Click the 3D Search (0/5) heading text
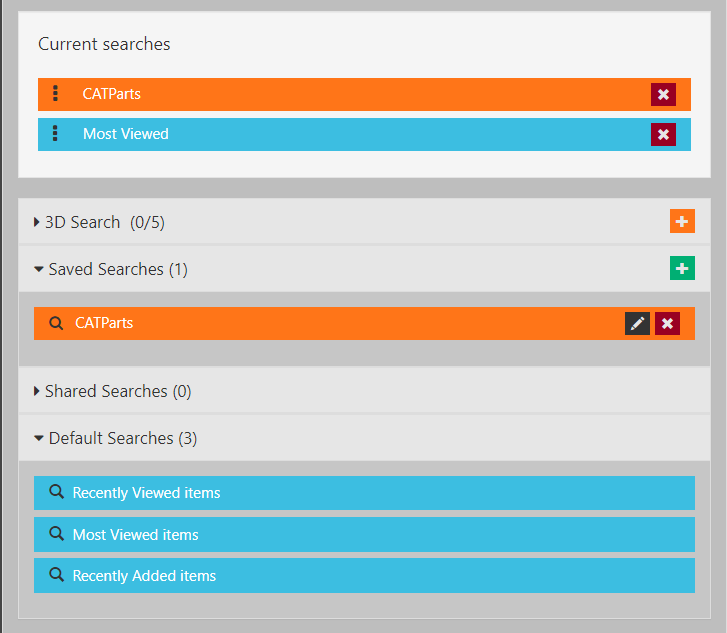This screenshot has height=633, width=727. (x=105, y=223)
